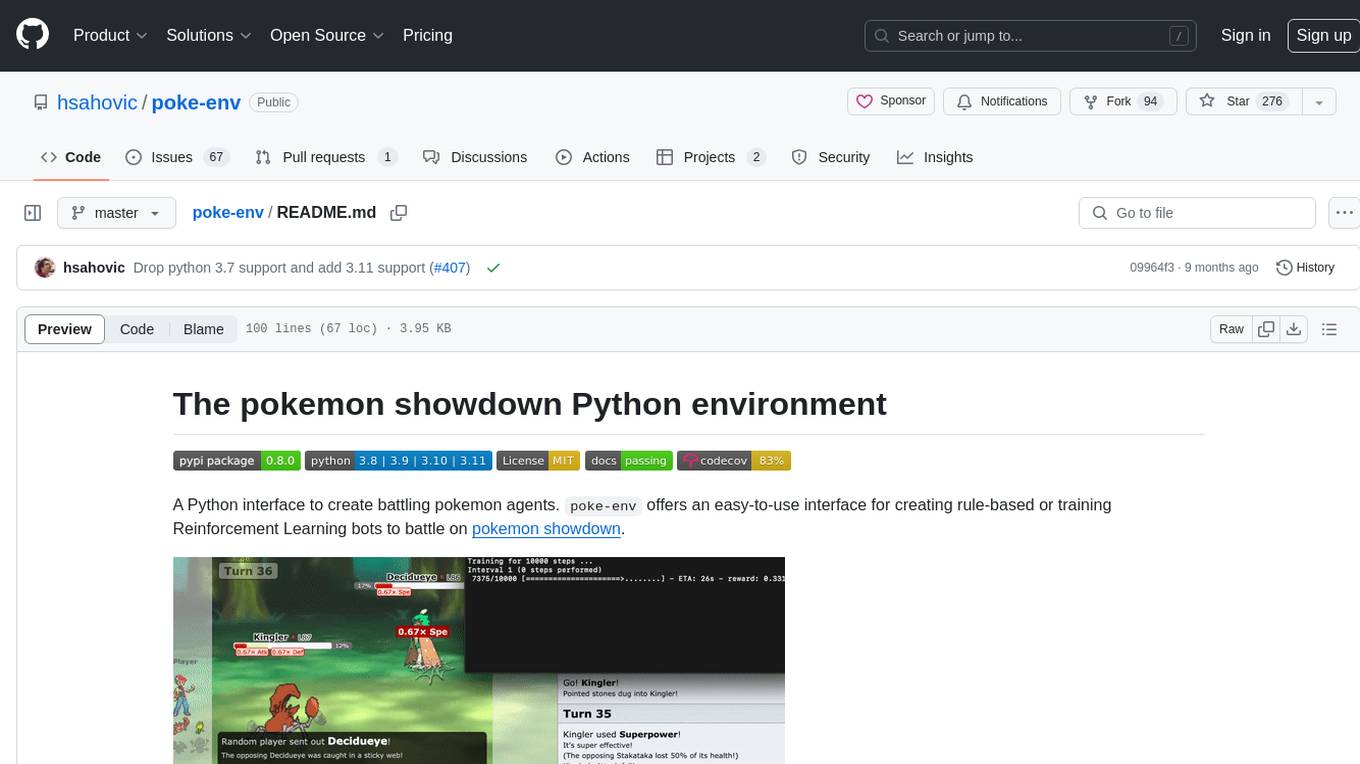This screenshot has width=1360, height=764.
Task: Expand the Product menu
Action: [x=110, y=35]
